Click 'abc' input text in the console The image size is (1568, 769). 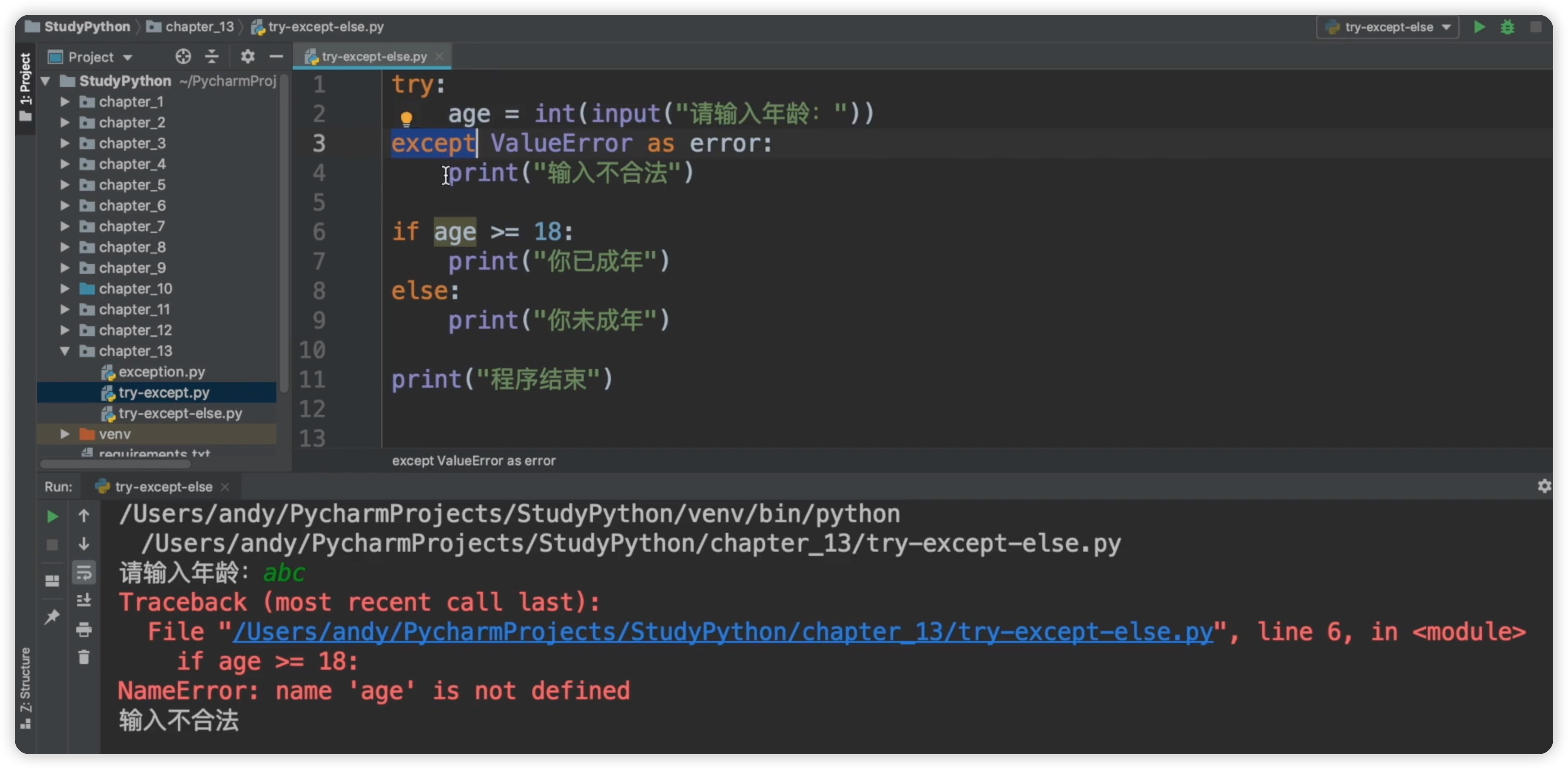click(284, 573)
